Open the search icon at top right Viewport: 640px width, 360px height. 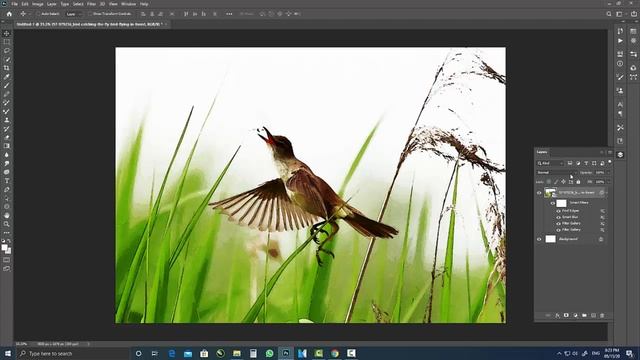point(609,14)
